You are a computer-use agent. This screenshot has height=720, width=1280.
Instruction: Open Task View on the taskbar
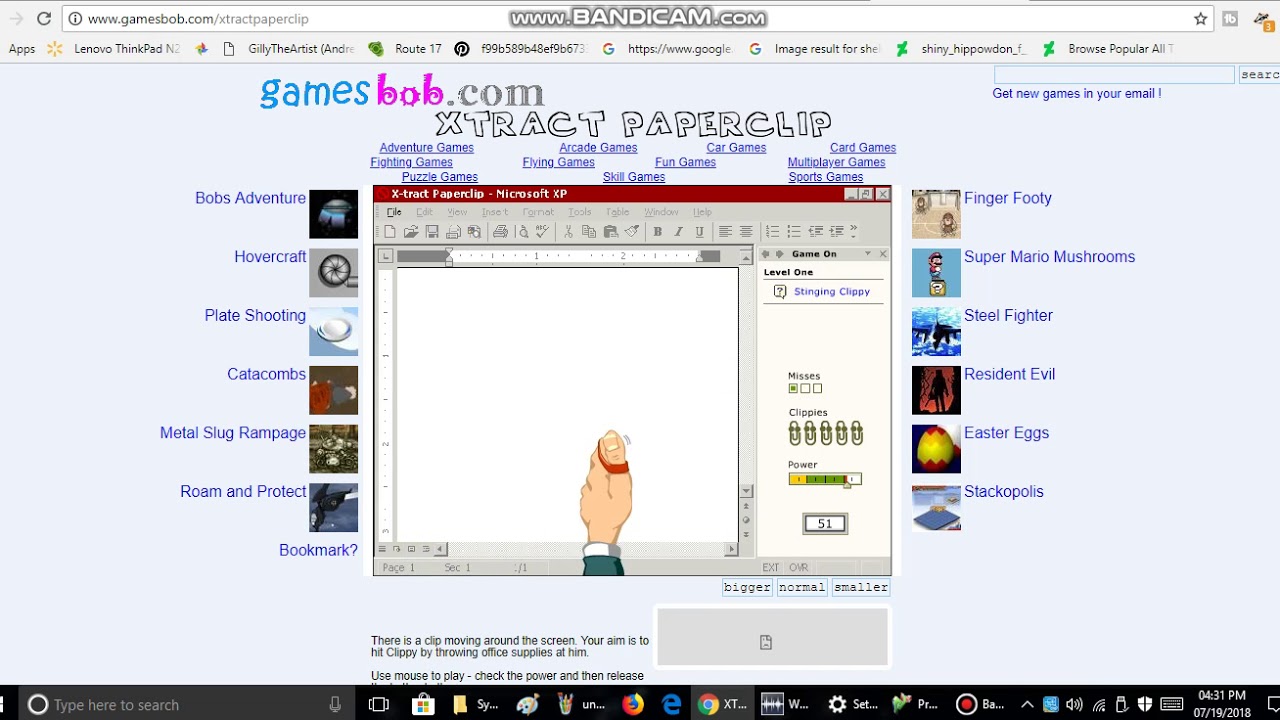pos(378,704)
